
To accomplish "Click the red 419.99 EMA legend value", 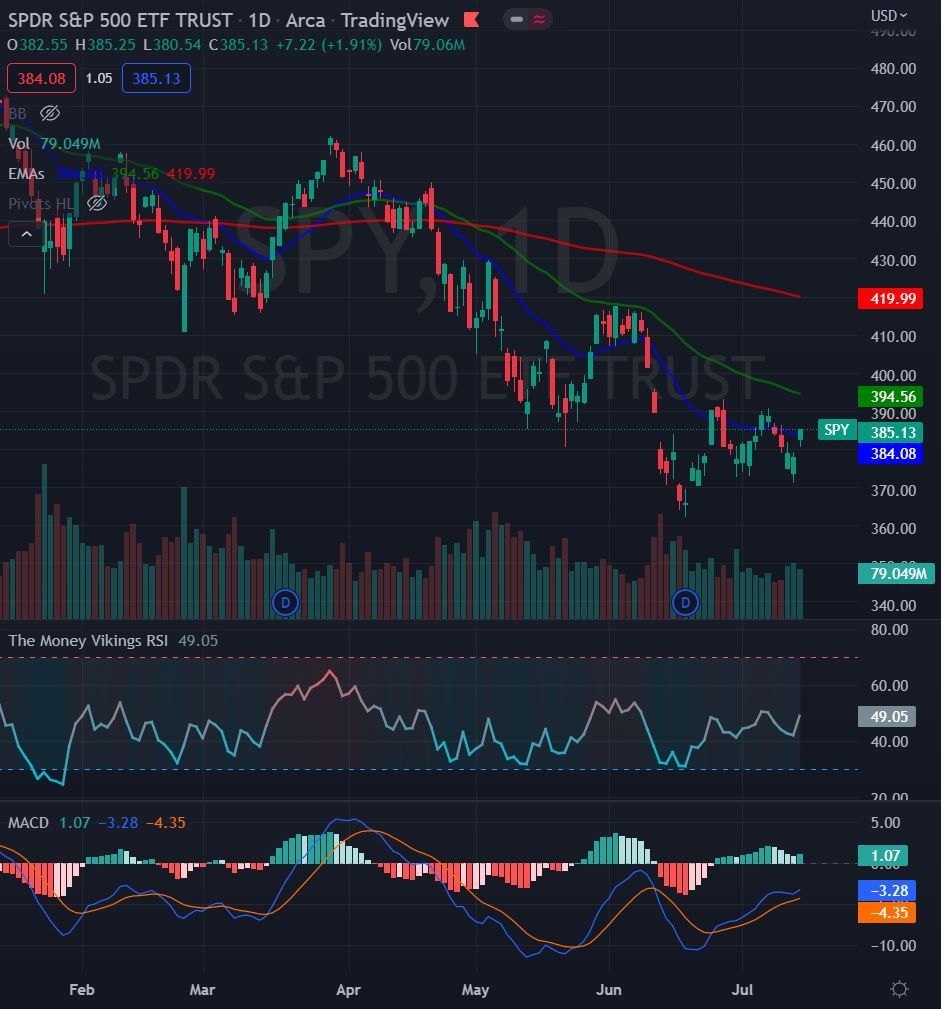I will tap(191, 174).
